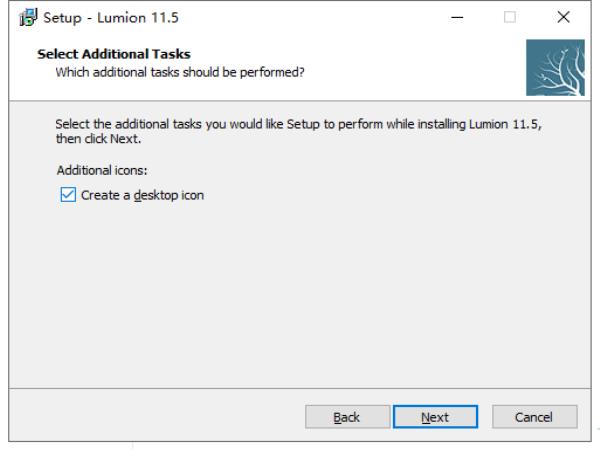Click the 'Select Additional Tasks' heading
The width and height of the screenshot is (600, 450).
(x=114, y=54)
